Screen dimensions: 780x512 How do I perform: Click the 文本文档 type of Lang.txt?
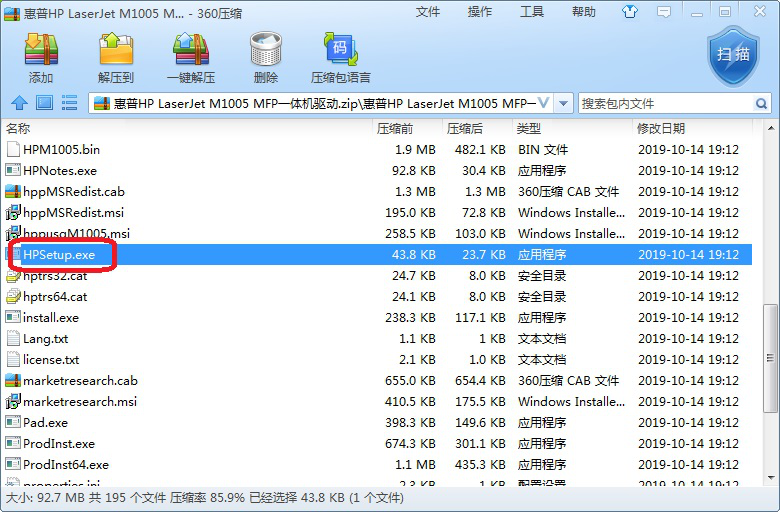[x=542, y=338]
